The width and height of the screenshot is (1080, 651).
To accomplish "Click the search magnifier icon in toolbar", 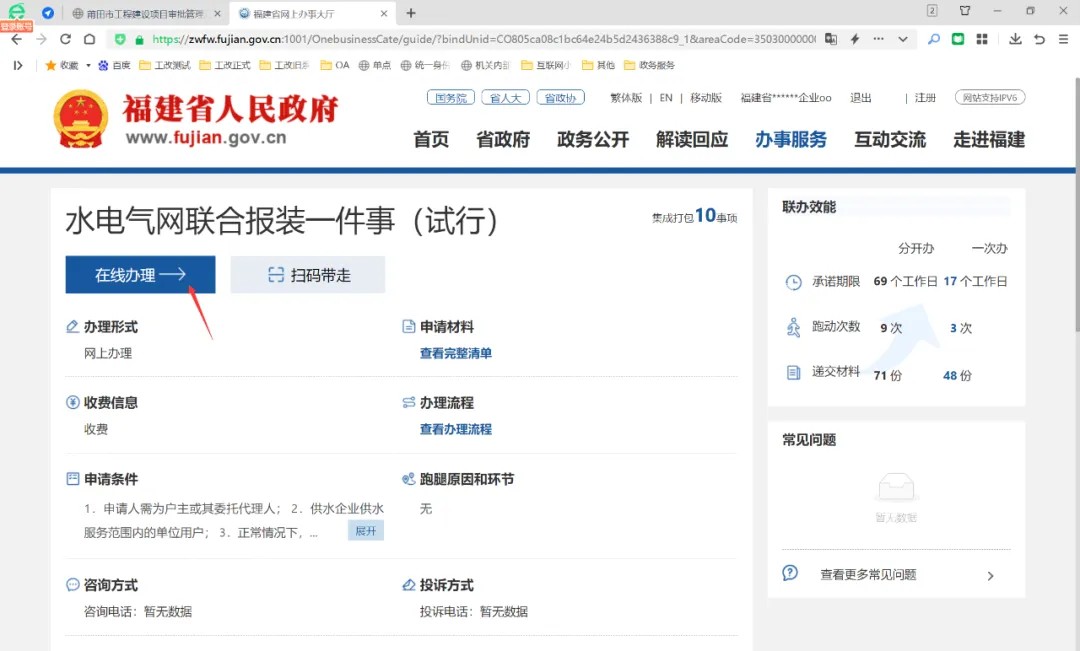I will tap(933, 39).
